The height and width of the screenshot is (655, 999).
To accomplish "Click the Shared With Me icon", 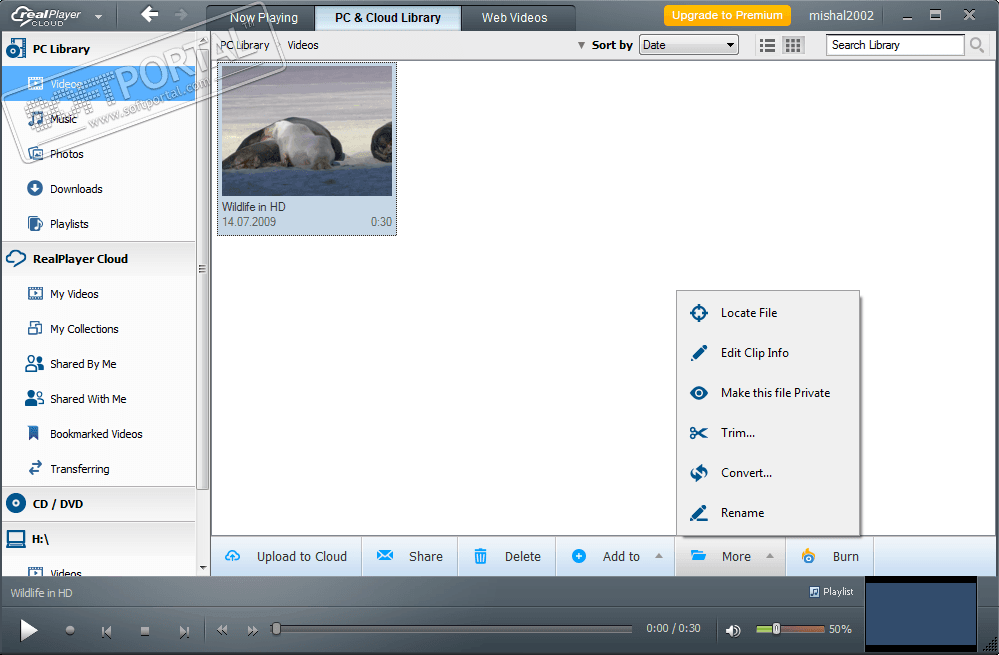I will [34, 398].
